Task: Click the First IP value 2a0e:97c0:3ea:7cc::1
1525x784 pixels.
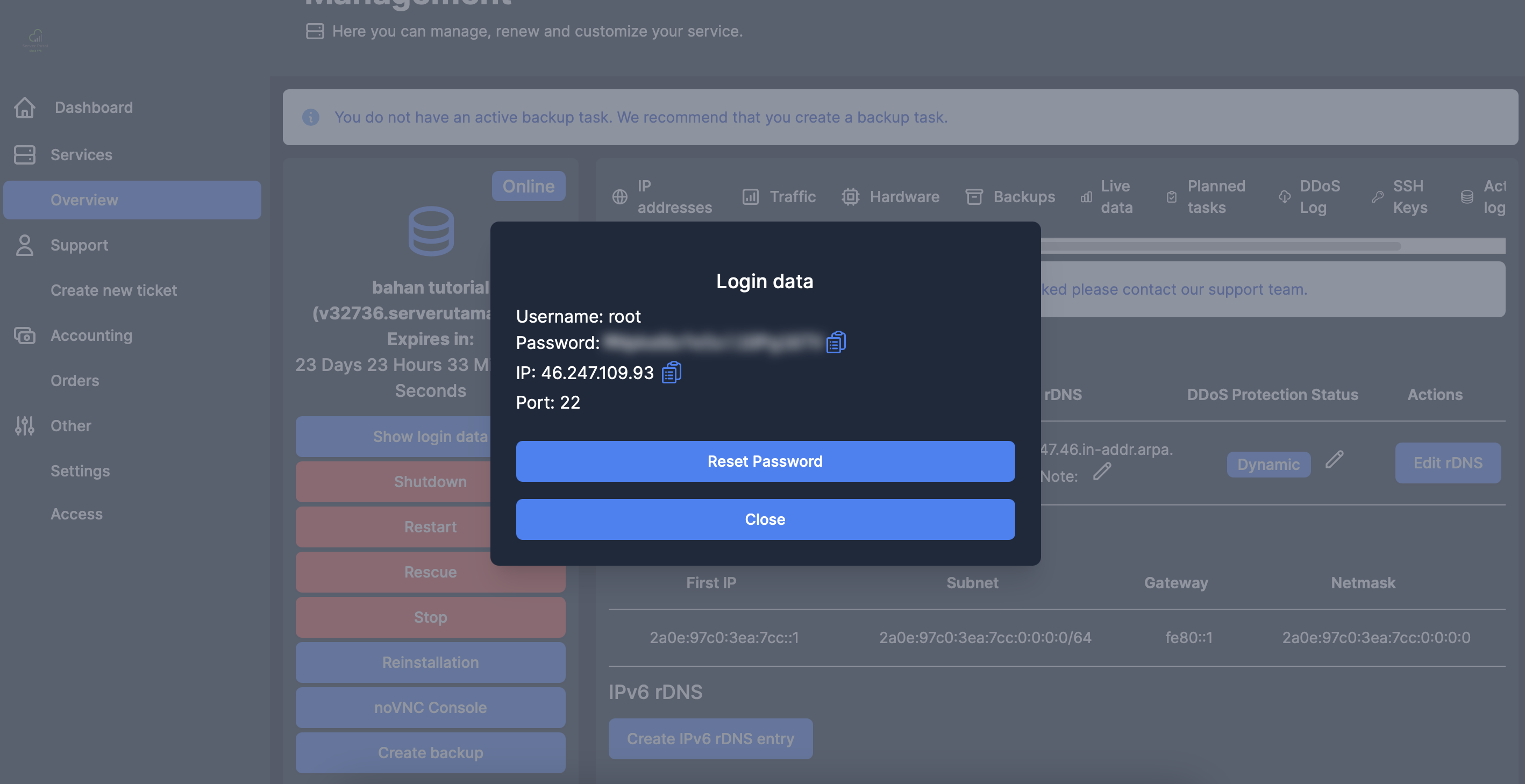Action: tap(723, 638)
